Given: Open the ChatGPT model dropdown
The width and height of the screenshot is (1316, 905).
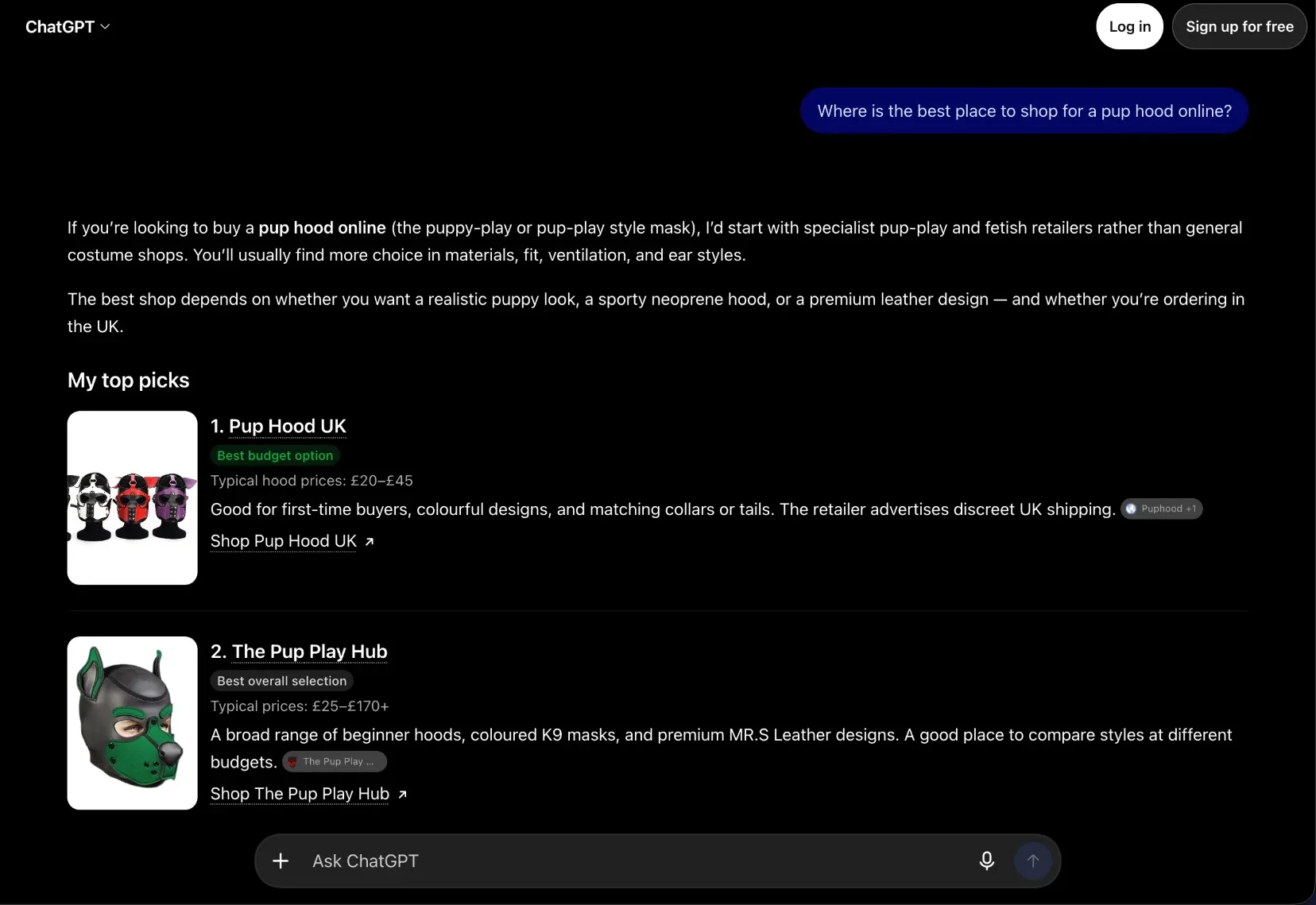Looking at the screenshot, I should [x=68, y=26].
